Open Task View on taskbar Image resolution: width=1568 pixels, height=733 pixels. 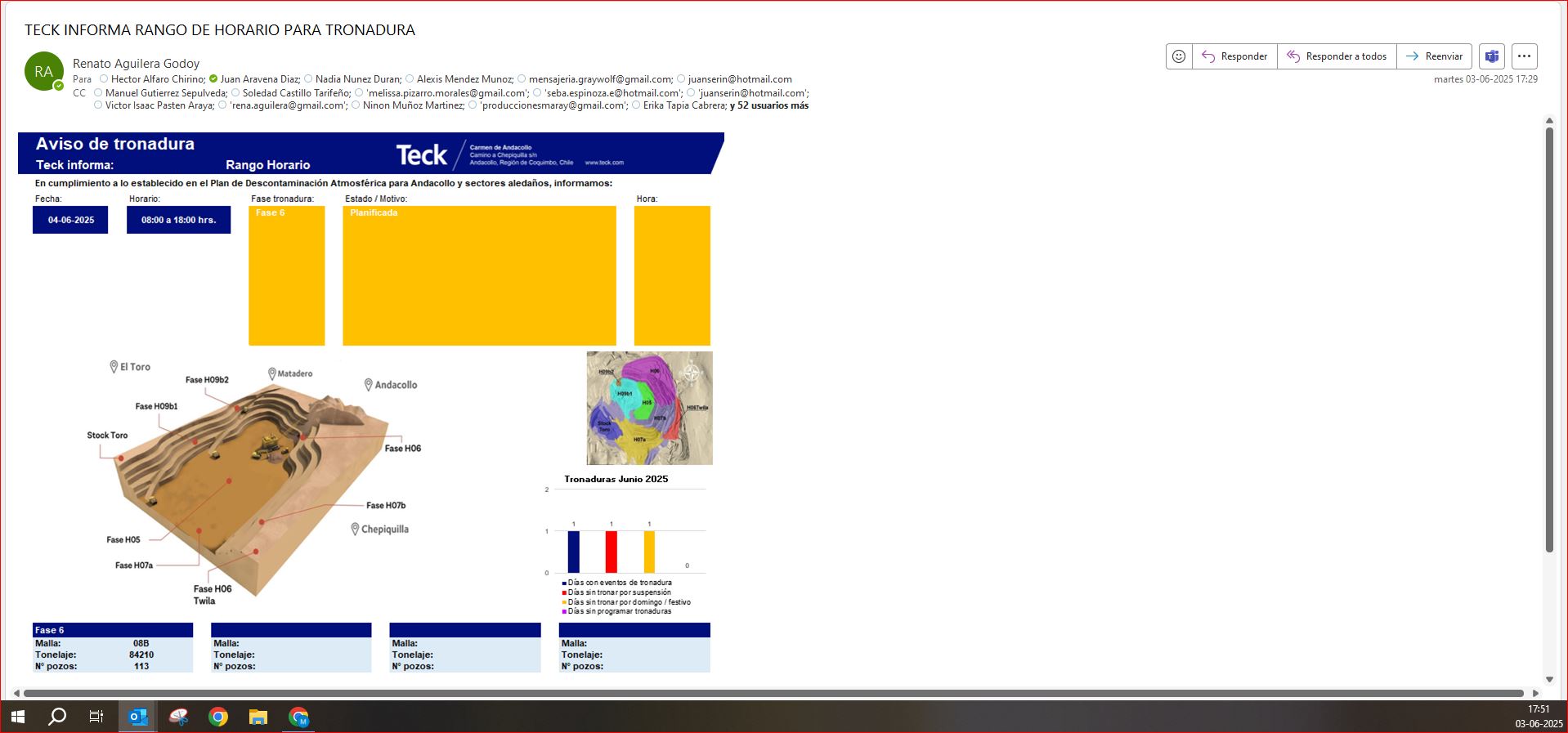(x=96, y=717)
